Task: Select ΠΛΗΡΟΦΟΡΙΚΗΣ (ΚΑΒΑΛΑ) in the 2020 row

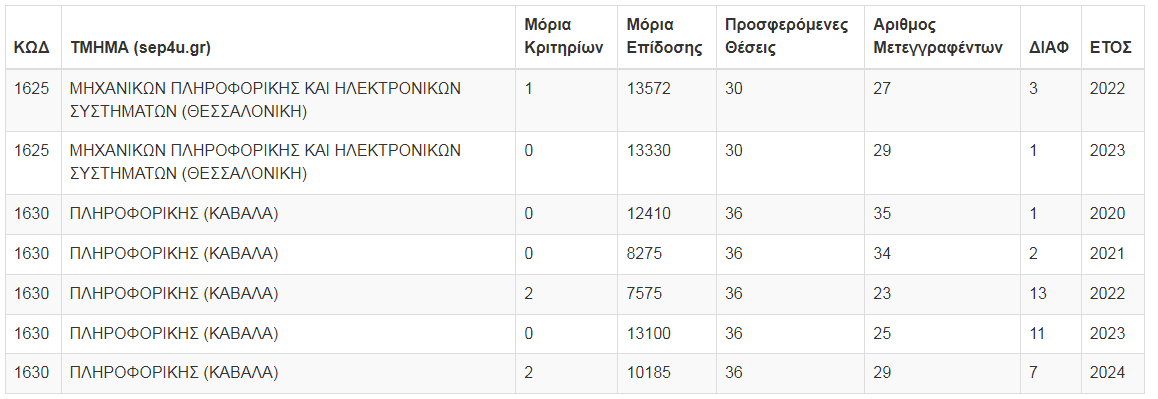Action: click(174, 214)
